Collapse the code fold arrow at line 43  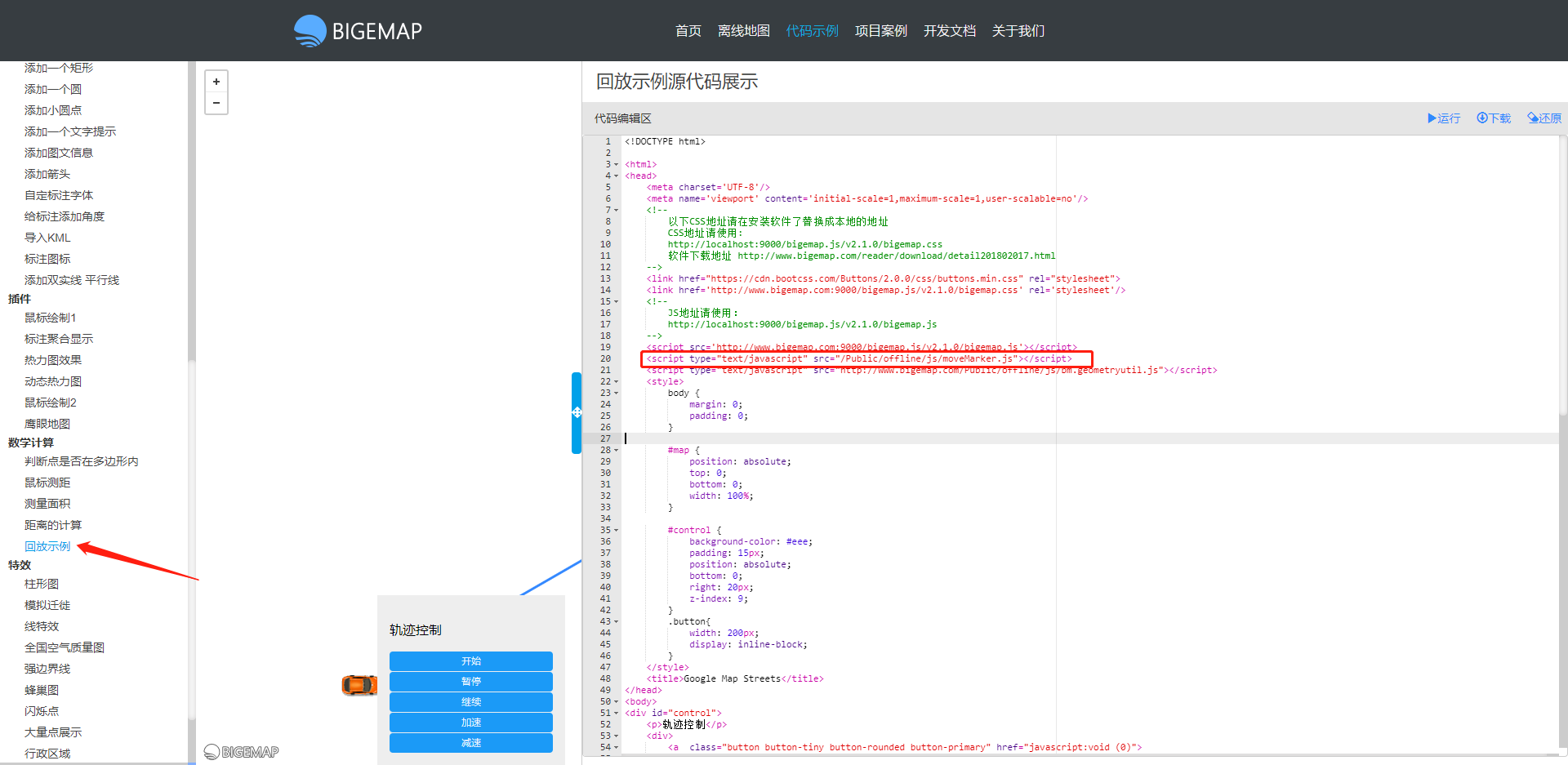[615, 621]
